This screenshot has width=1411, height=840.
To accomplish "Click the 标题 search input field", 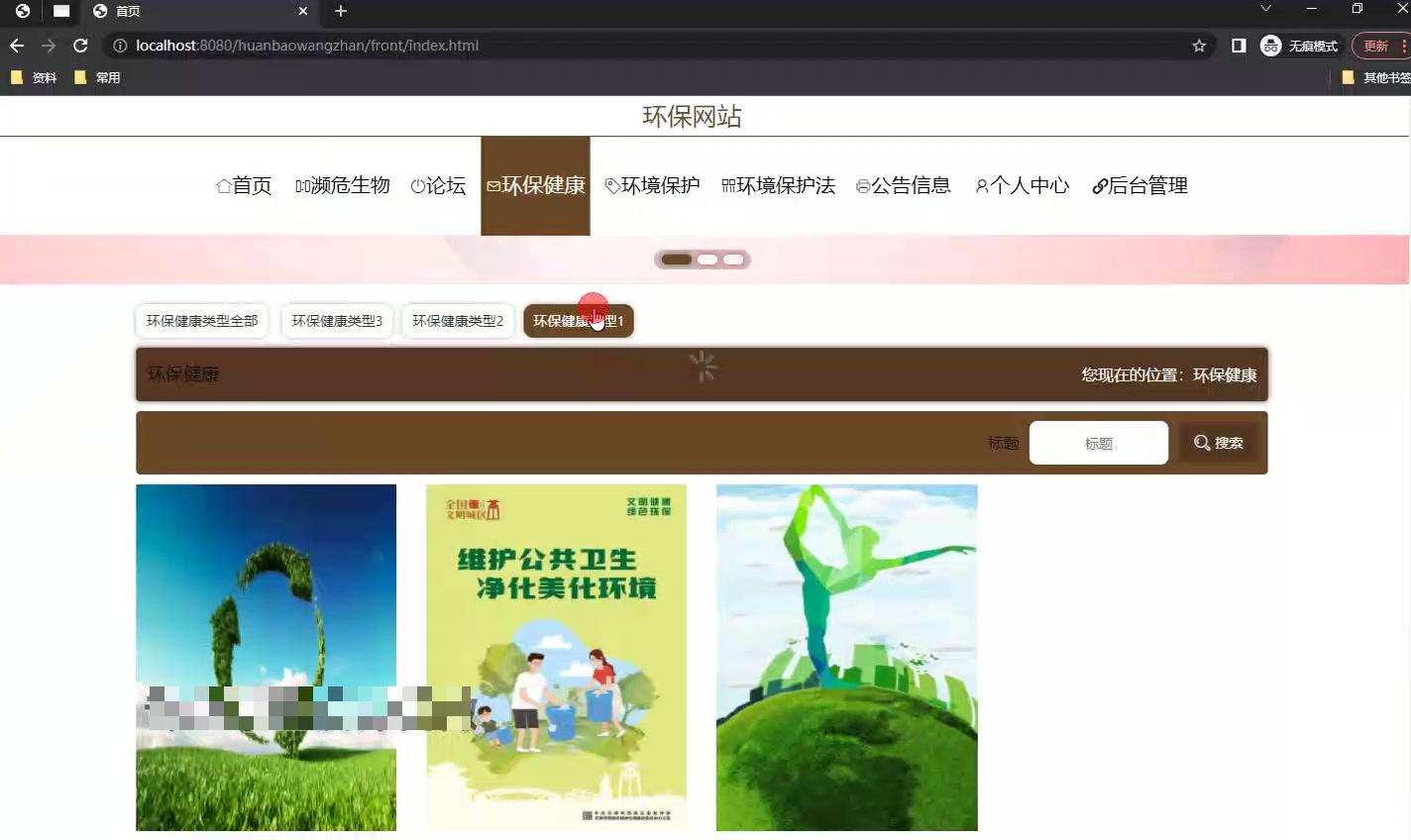I will pos(1099,443).
